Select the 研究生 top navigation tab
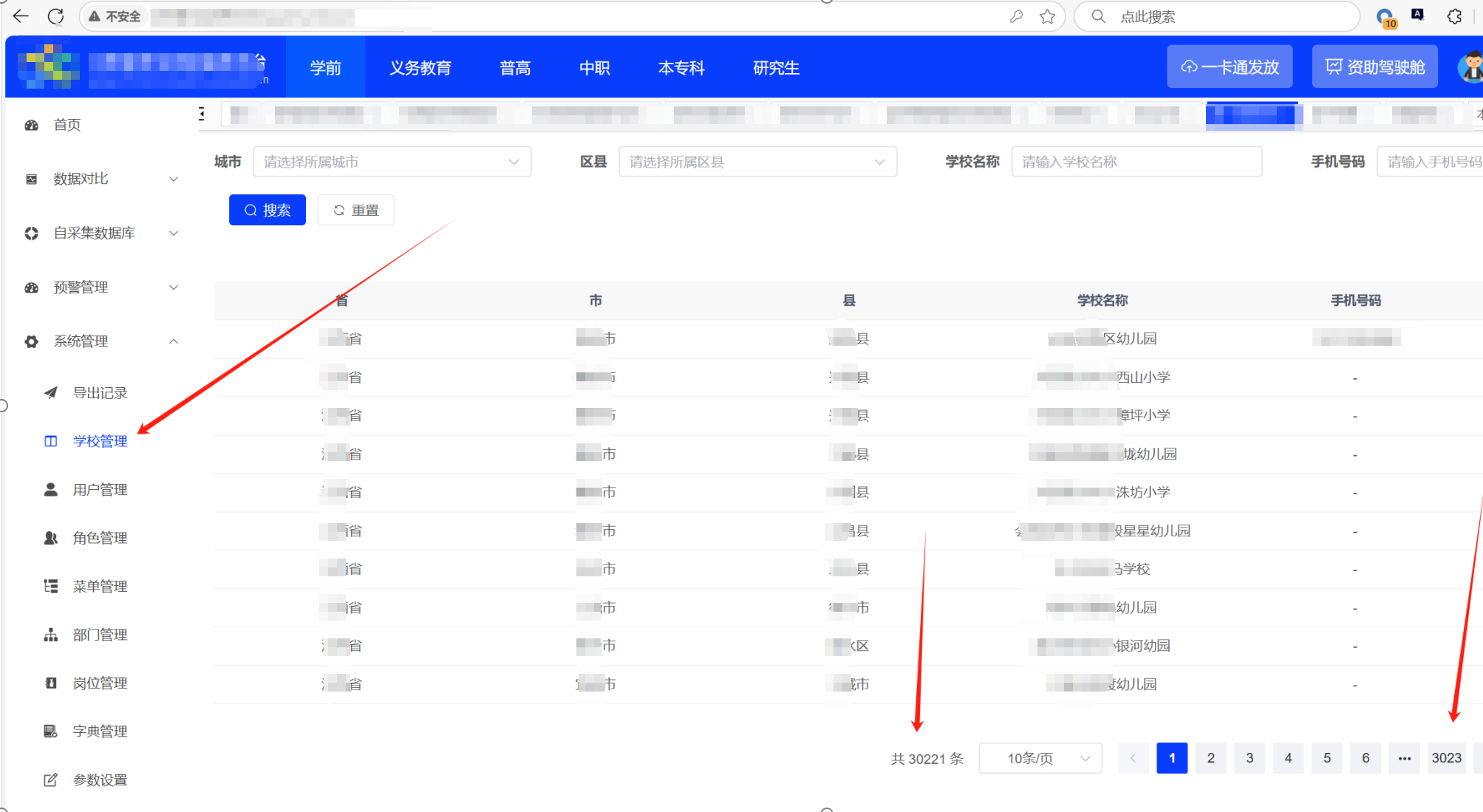The image size is (1483, 812). point(776,68)
